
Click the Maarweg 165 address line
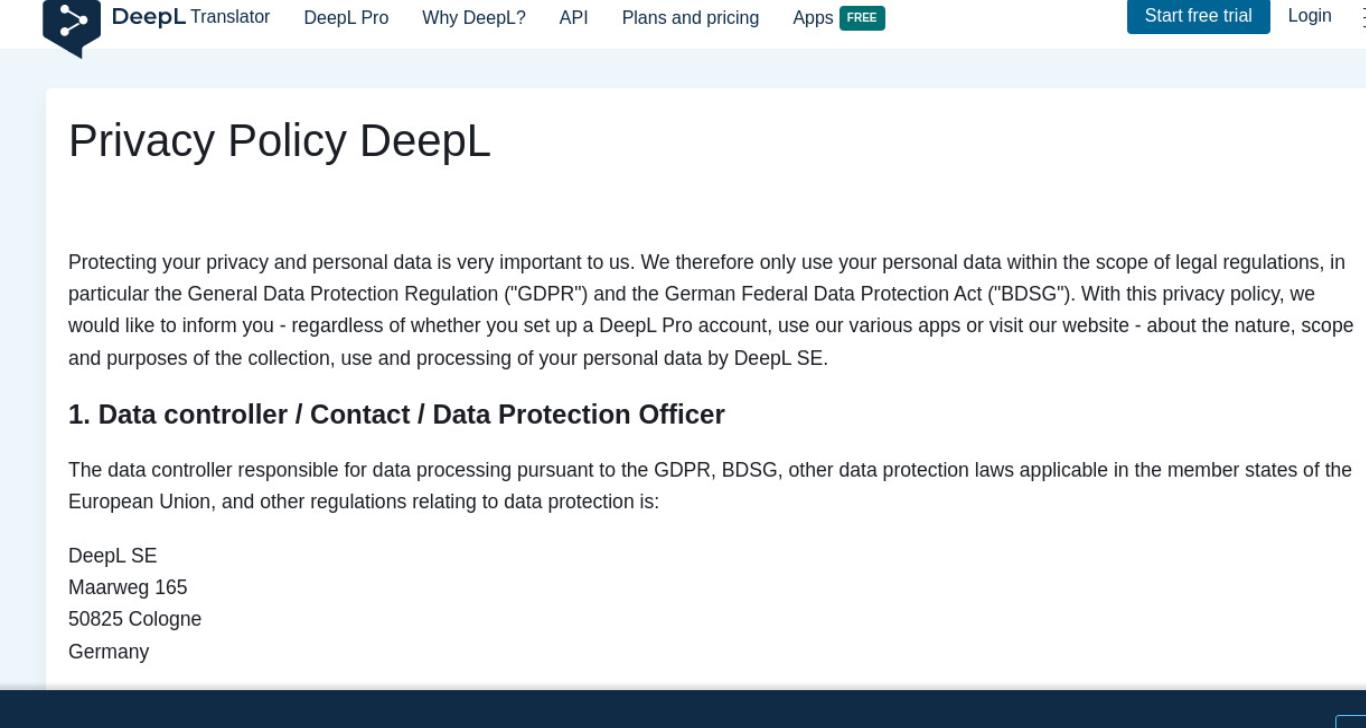pyautogui.click(x=128, y=588)
